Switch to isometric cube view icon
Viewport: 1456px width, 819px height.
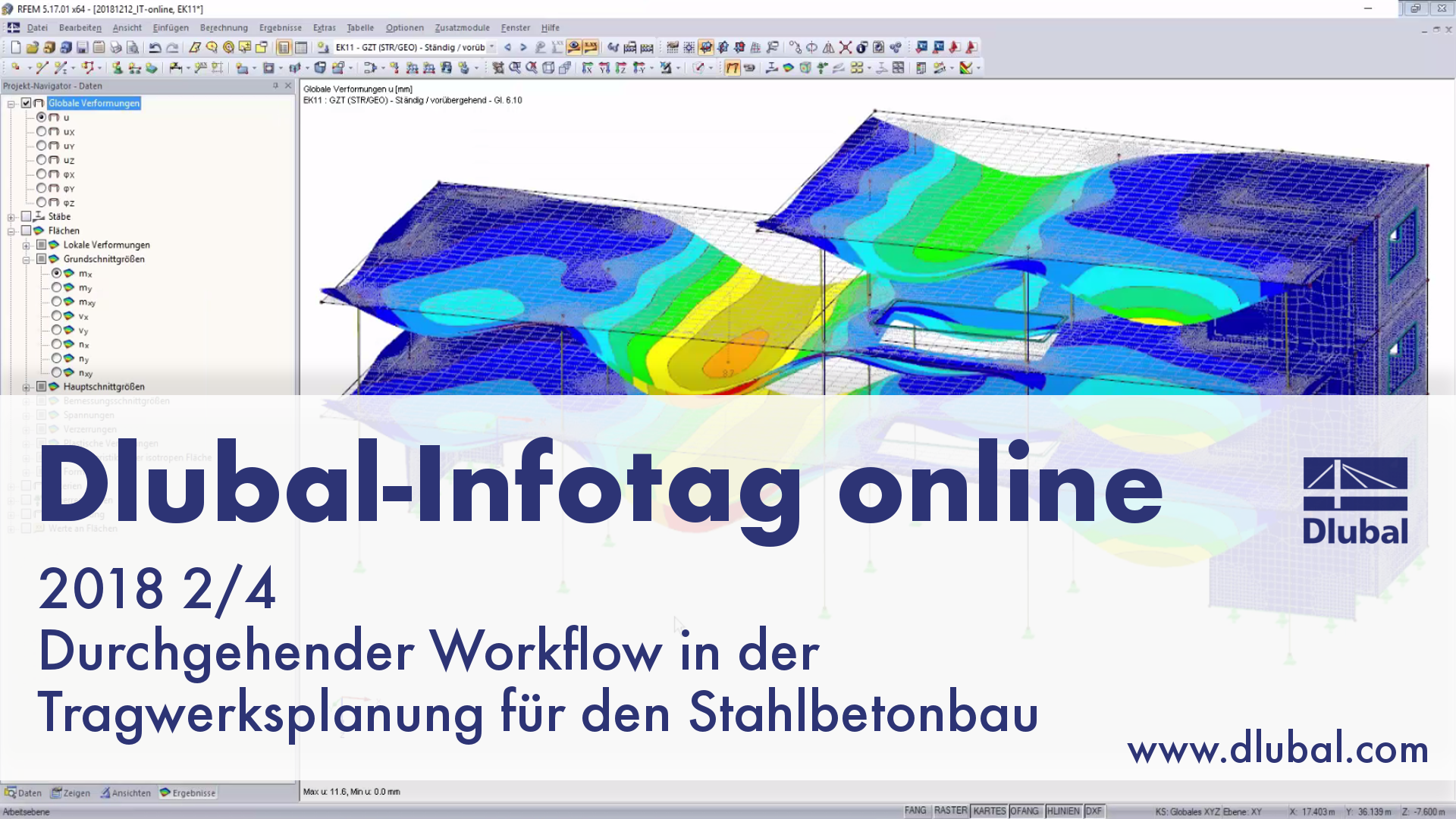(548, 67)
